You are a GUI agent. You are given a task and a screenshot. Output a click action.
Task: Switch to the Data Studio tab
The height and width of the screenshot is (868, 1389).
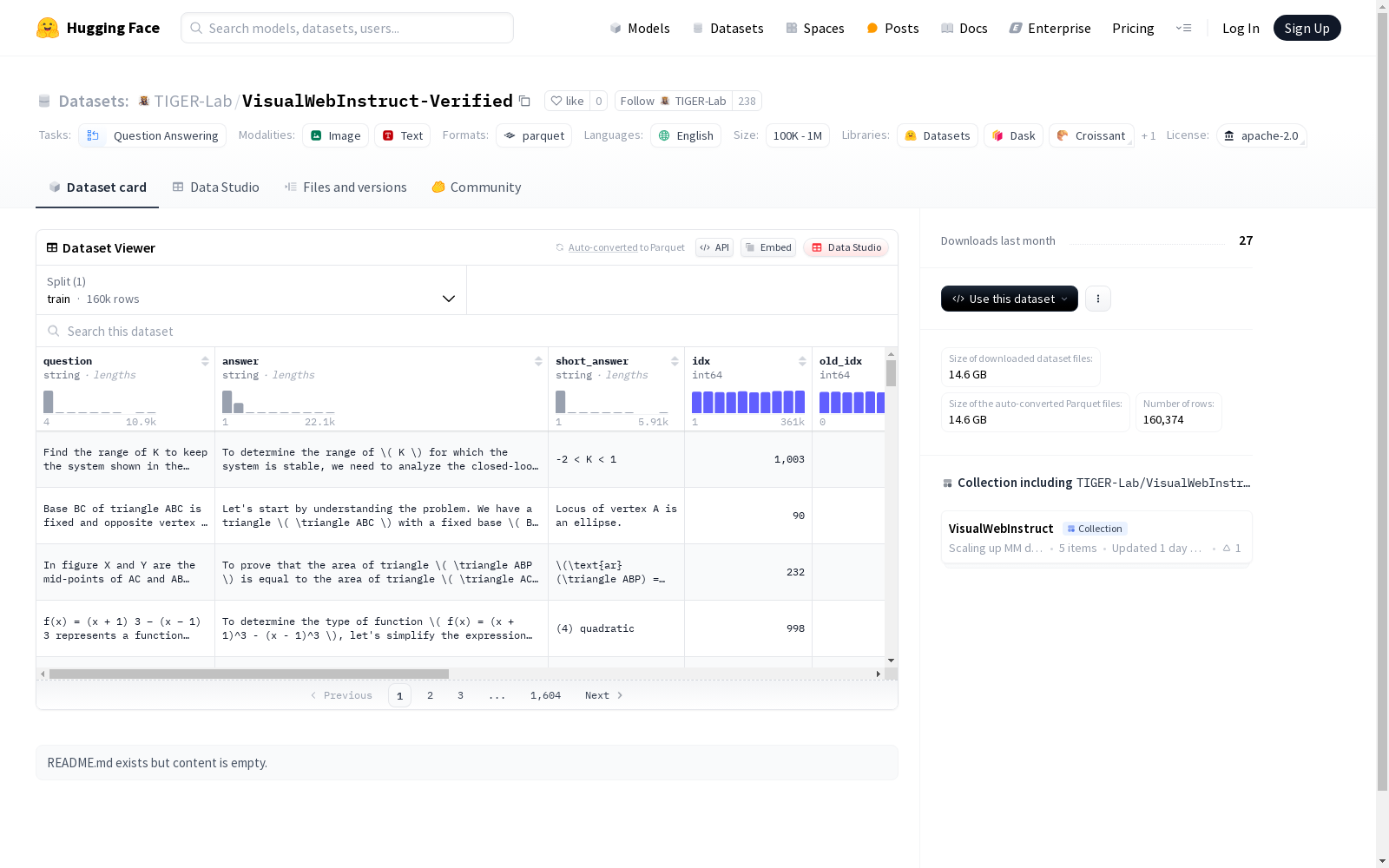pyautogui.click(x=216, y=187)
